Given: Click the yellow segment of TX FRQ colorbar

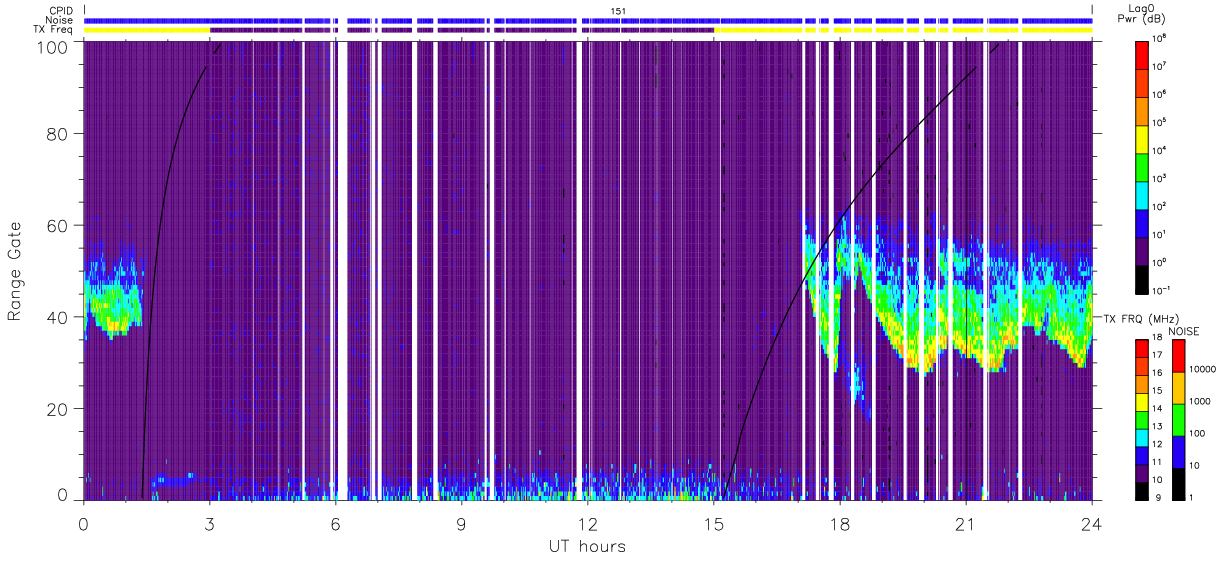Looking at the screenshot, I should click(x=1142, y=402).
